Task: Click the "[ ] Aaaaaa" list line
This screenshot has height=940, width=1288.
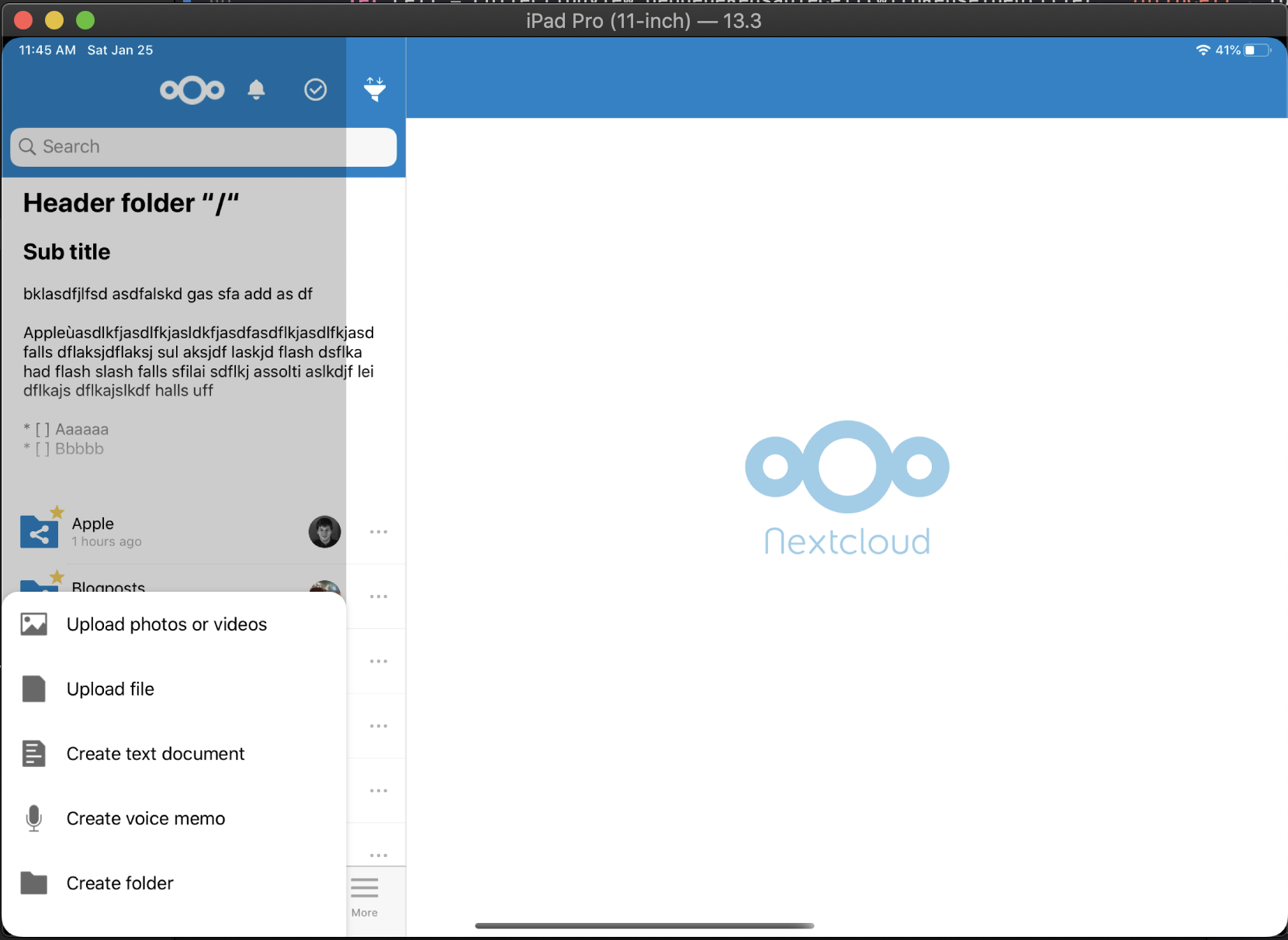Action: click(66, 429)
